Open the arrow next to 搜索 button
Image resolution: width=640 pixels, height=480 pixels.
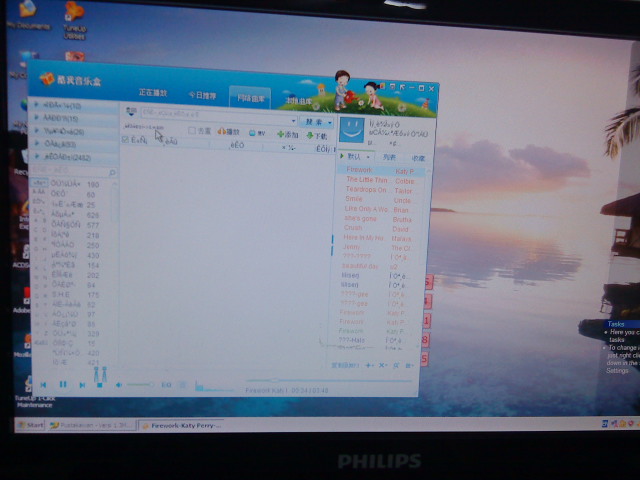pyautogui.click(x=330, y=123)
